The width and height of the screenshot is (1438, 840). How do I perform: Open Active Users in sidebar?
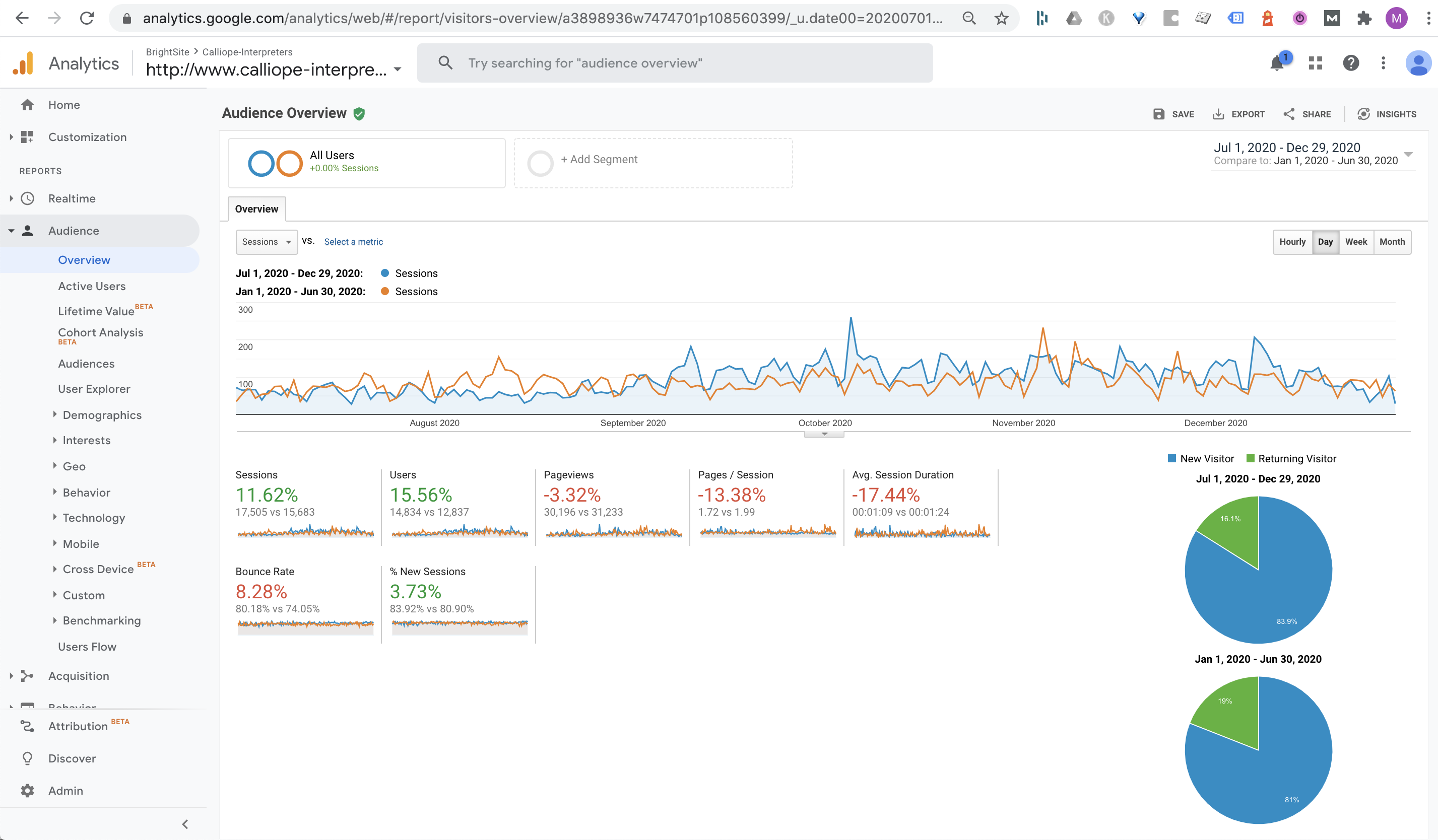click(91, 286)
